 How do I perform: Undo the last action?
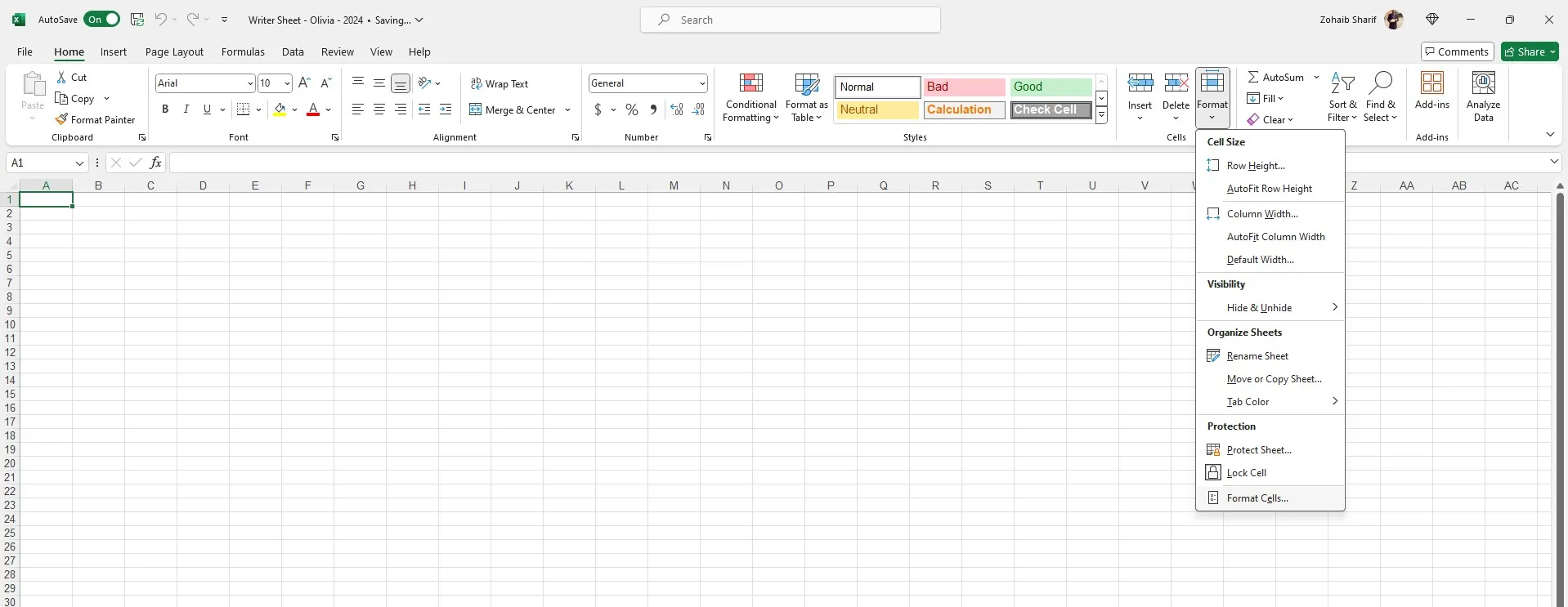click(x=160, y=20)
